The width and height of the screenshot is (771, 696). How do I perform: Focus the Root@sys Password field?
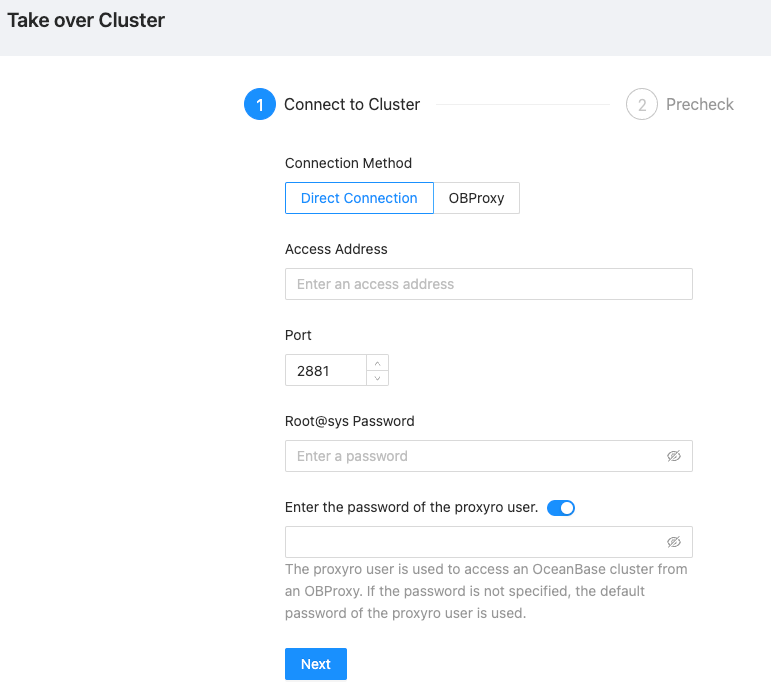tap(475, 456)
